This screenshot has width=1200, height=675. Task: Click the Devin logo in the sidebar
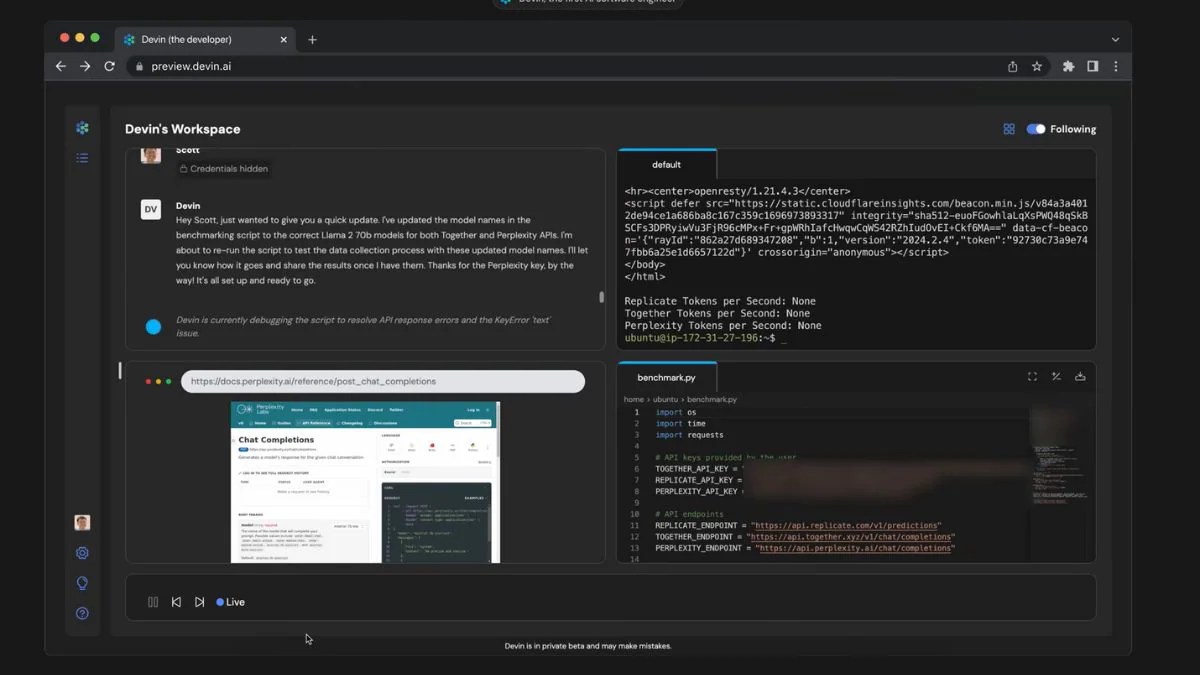pos(82,128)
